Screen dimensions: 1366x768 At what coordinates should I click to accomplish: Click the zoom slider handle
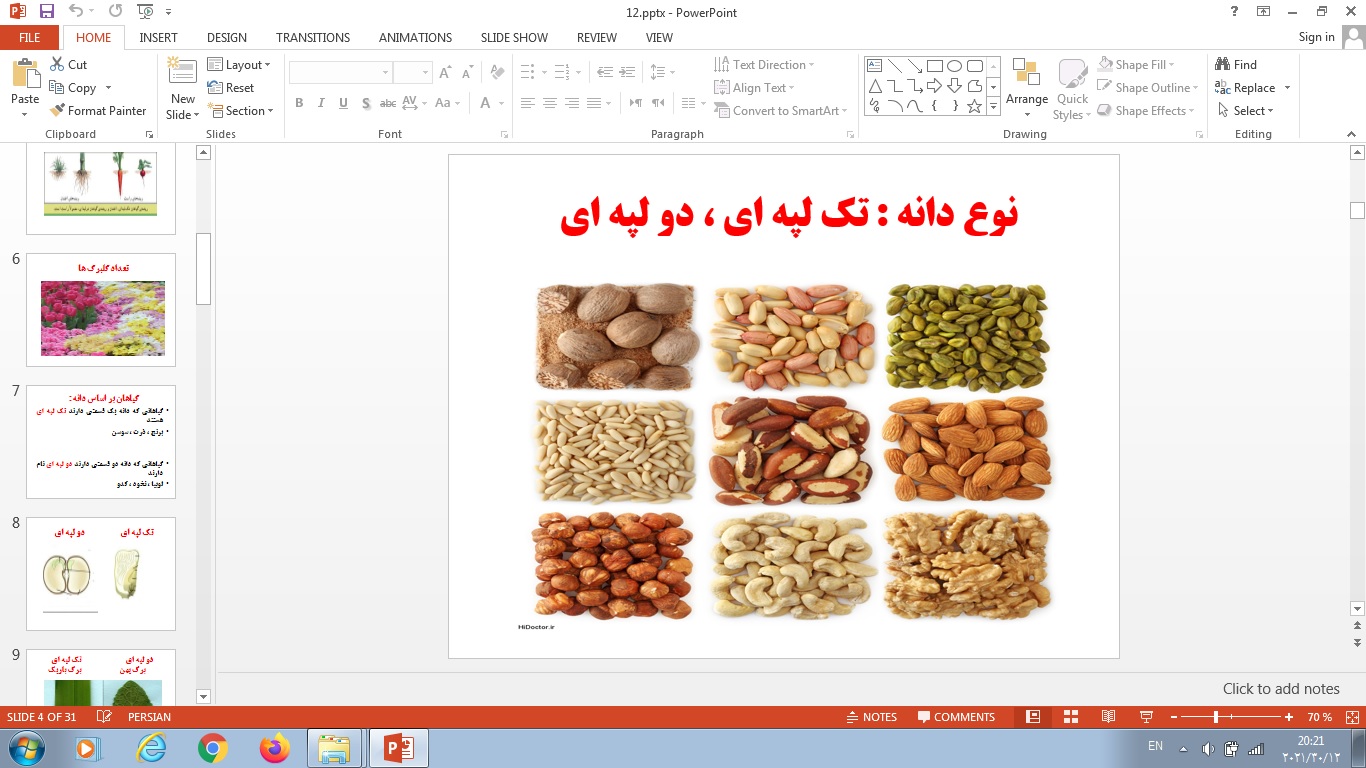point(1216,717)
